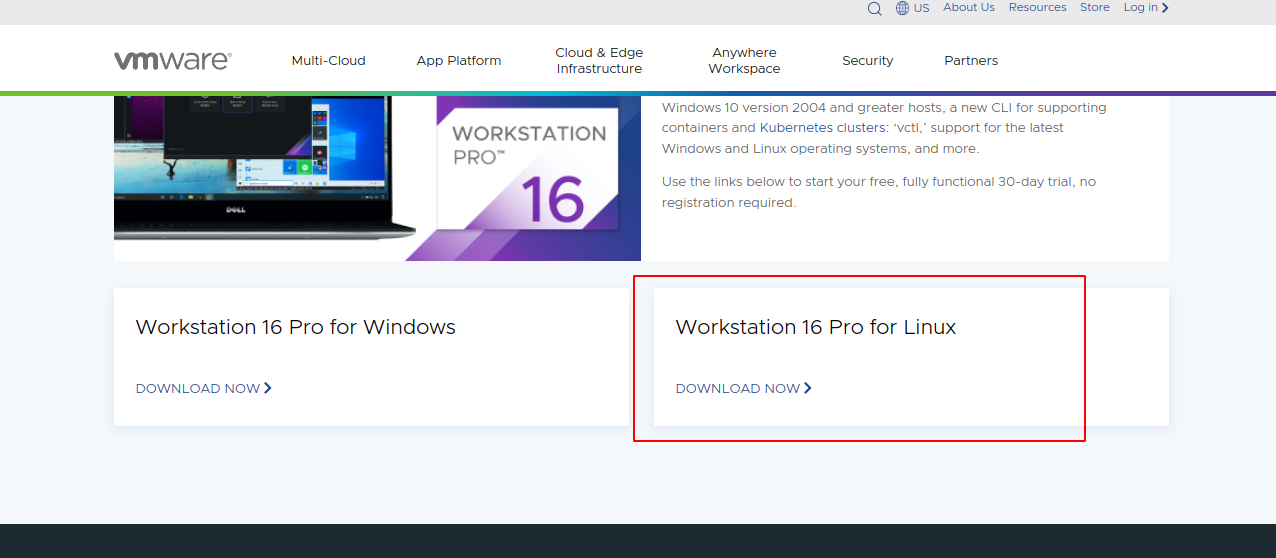1276x558 pixels.
Task: Visit the Store link
Action: pyautogui.click(x=1095, y=7)
